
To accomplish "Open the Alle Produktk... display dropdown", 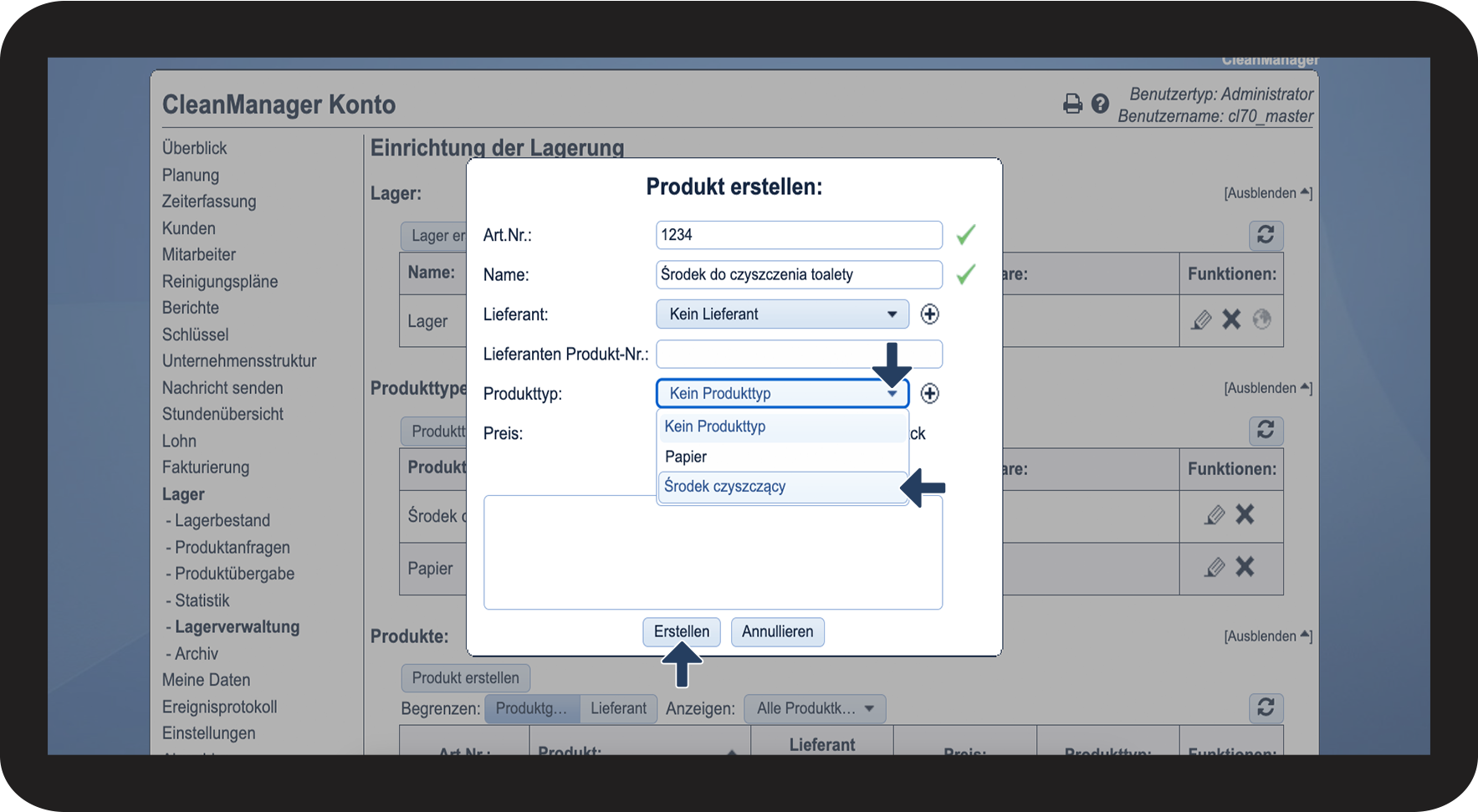I will [814, 708].
